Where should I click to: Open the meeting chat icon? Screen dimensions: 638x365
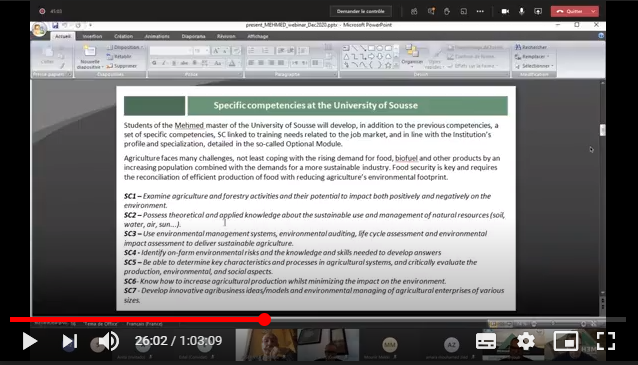pyautogui.click(x=431, y=11)
